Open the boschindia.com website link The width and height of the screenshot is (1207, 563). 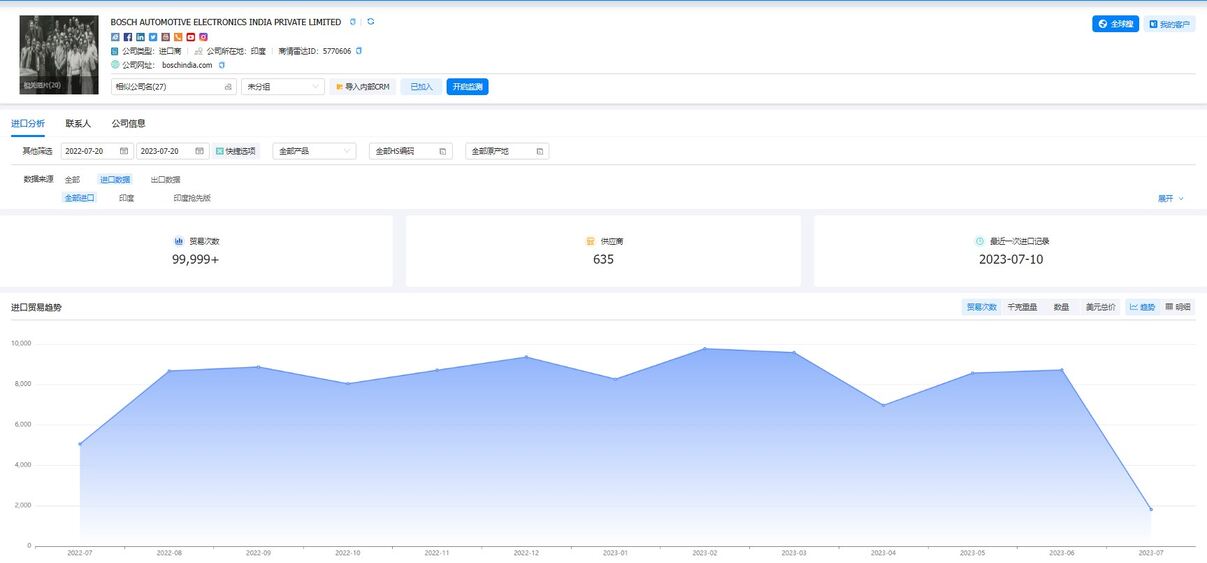[187, 65]
